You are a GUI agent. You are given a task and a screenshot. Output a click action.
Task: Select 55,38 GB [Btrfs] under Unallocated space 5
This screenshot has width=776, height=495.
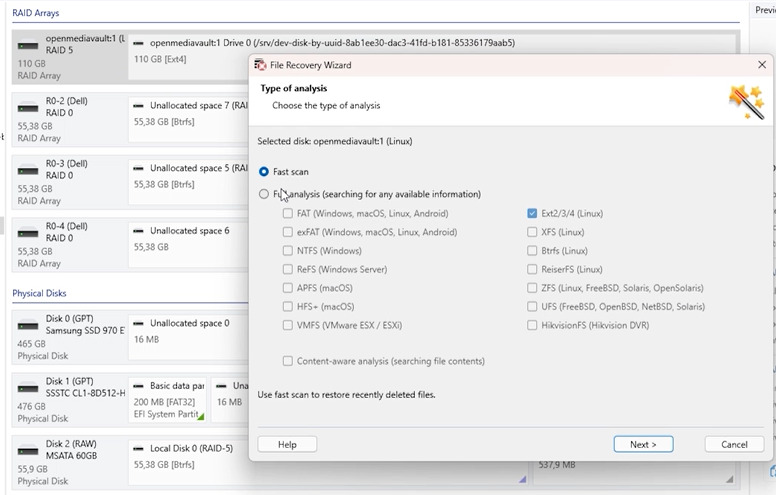pyautogui.click(x=164, y=184)
